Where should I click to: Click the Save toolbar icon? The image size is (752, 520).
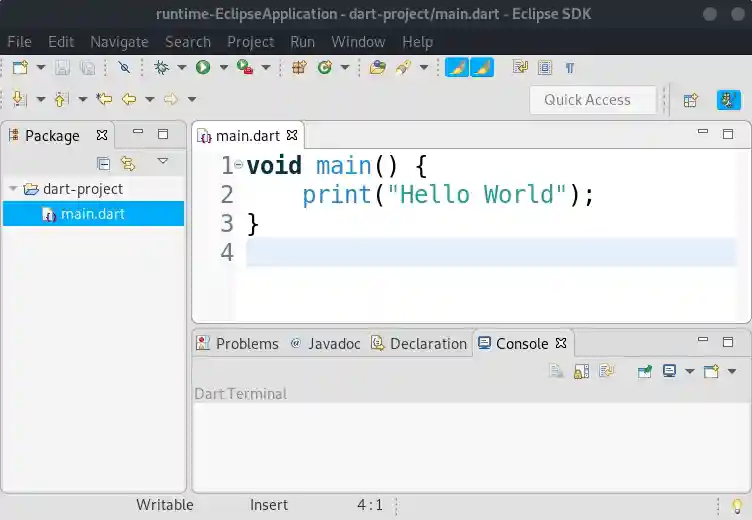tap(62, 68)
